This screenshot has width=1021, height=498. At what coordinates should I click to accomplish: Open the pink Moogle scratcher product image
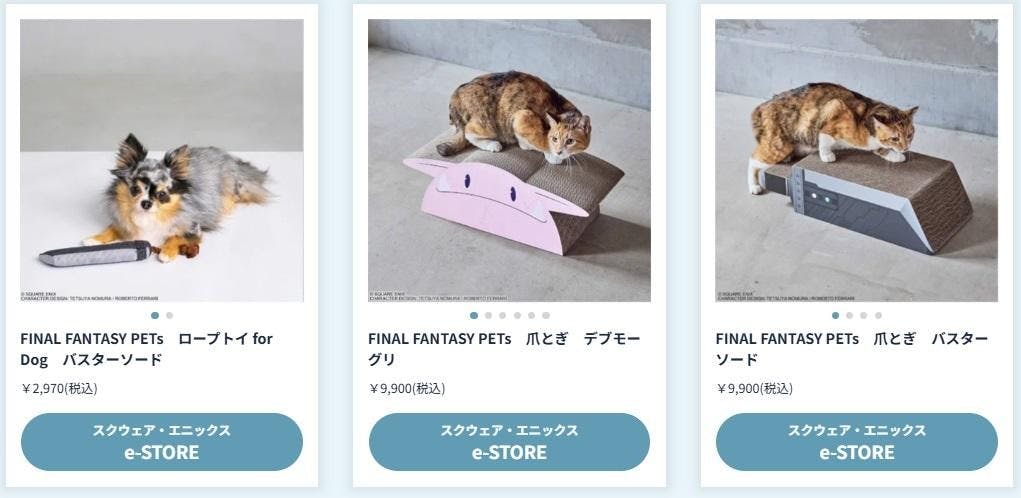click(509, 160)
